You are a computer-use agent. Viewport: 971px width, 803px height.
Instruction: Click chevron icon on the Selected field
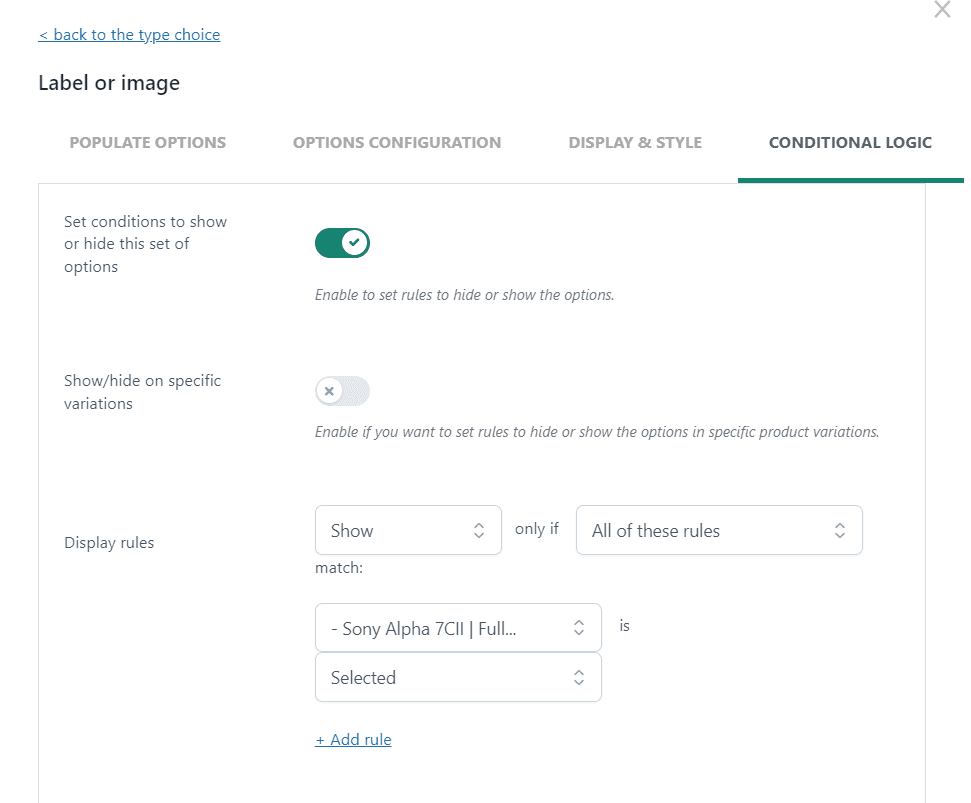coord(578,677)
